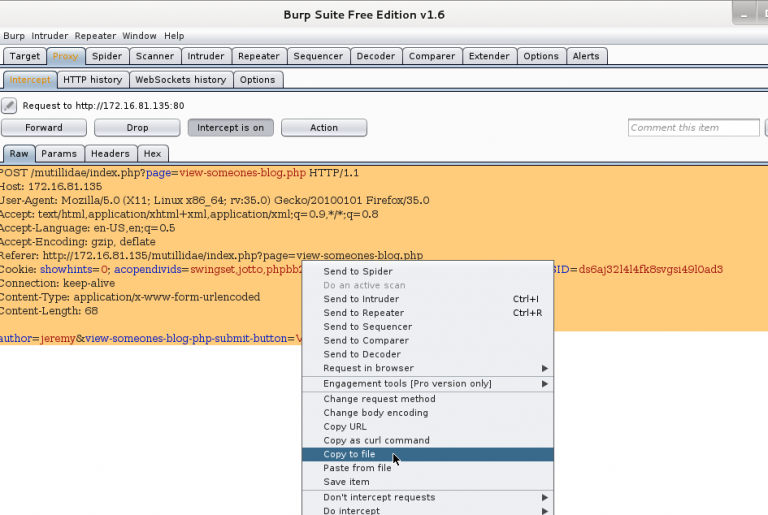Select the Hex view tab

152,154
